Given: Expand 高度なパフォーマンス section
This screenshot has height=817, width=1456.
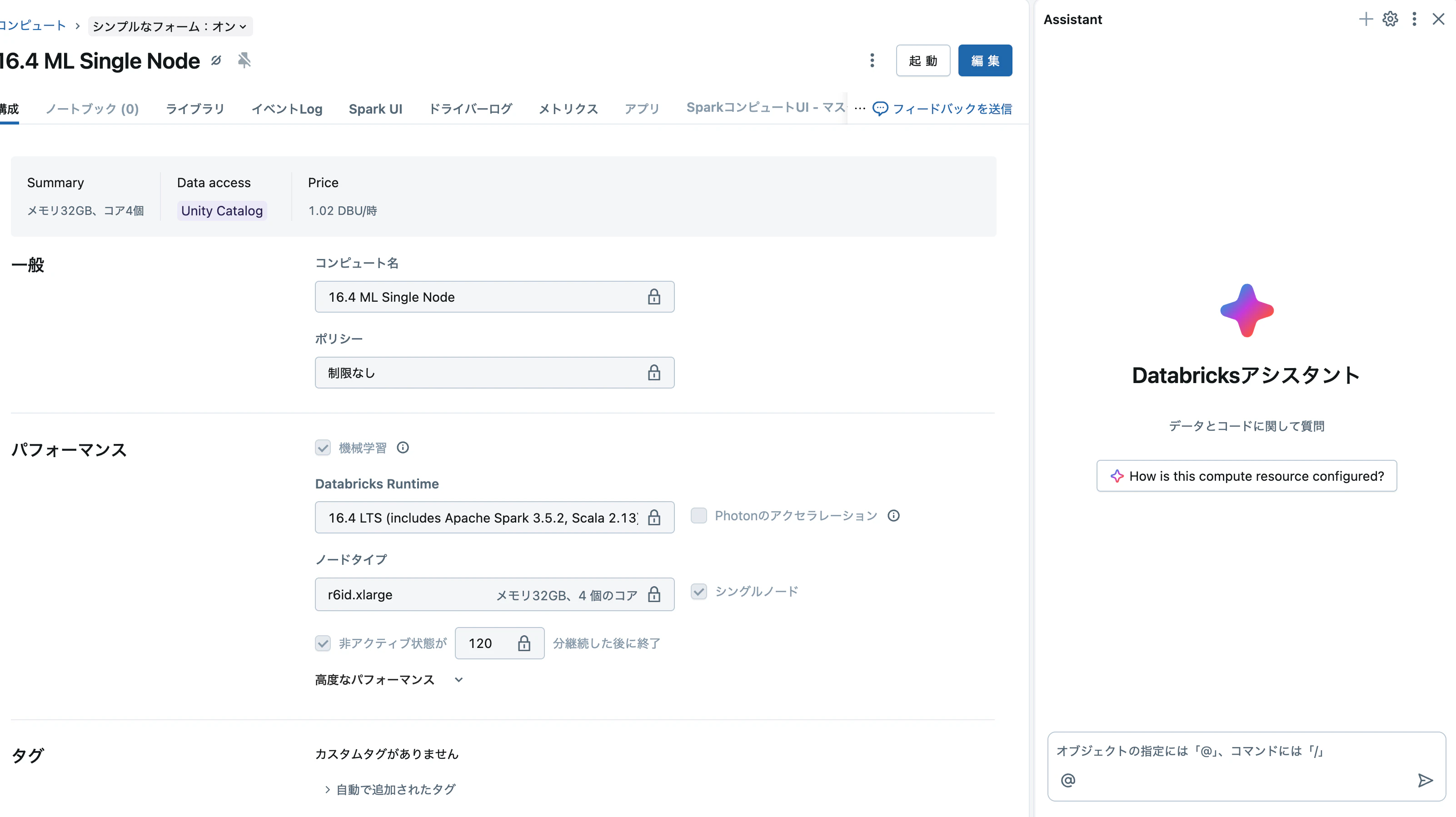Looking at the screenshot, I should [x=389, y=680].
